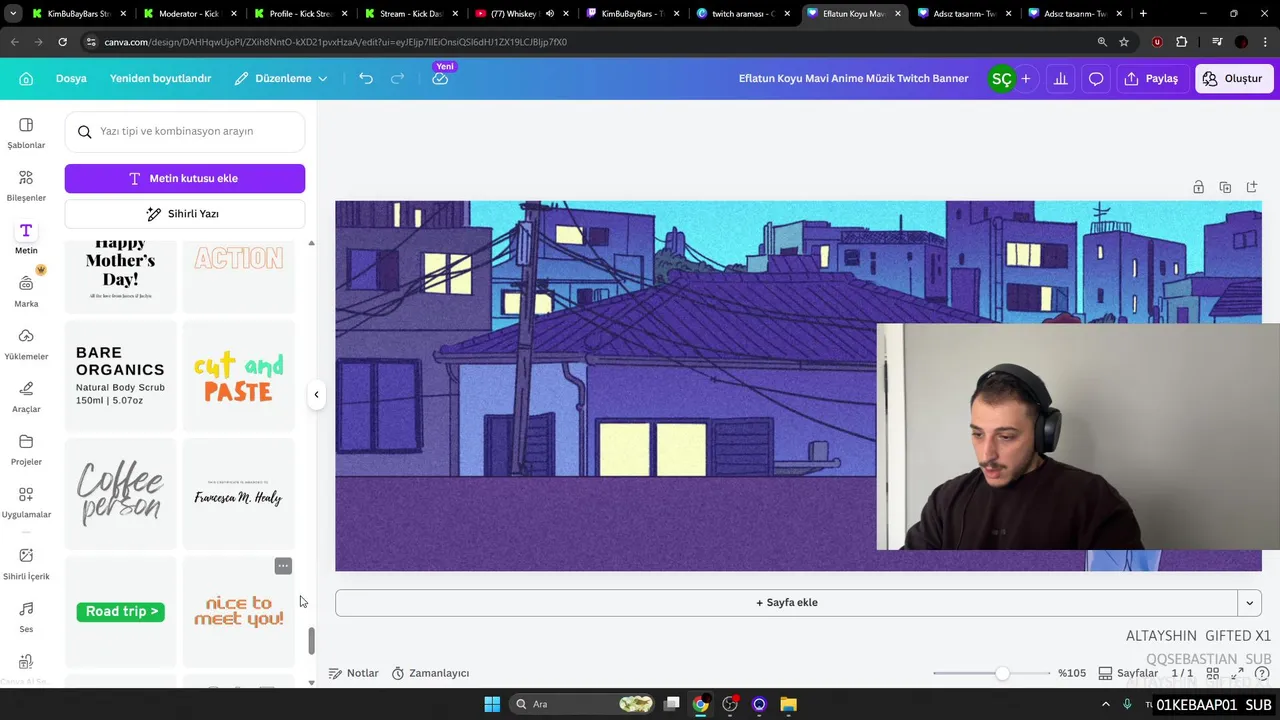Enter fullscreen presentation mode icon
Image resolution: width=1280 pixels, height=720 pixels.
(1238, 673)
